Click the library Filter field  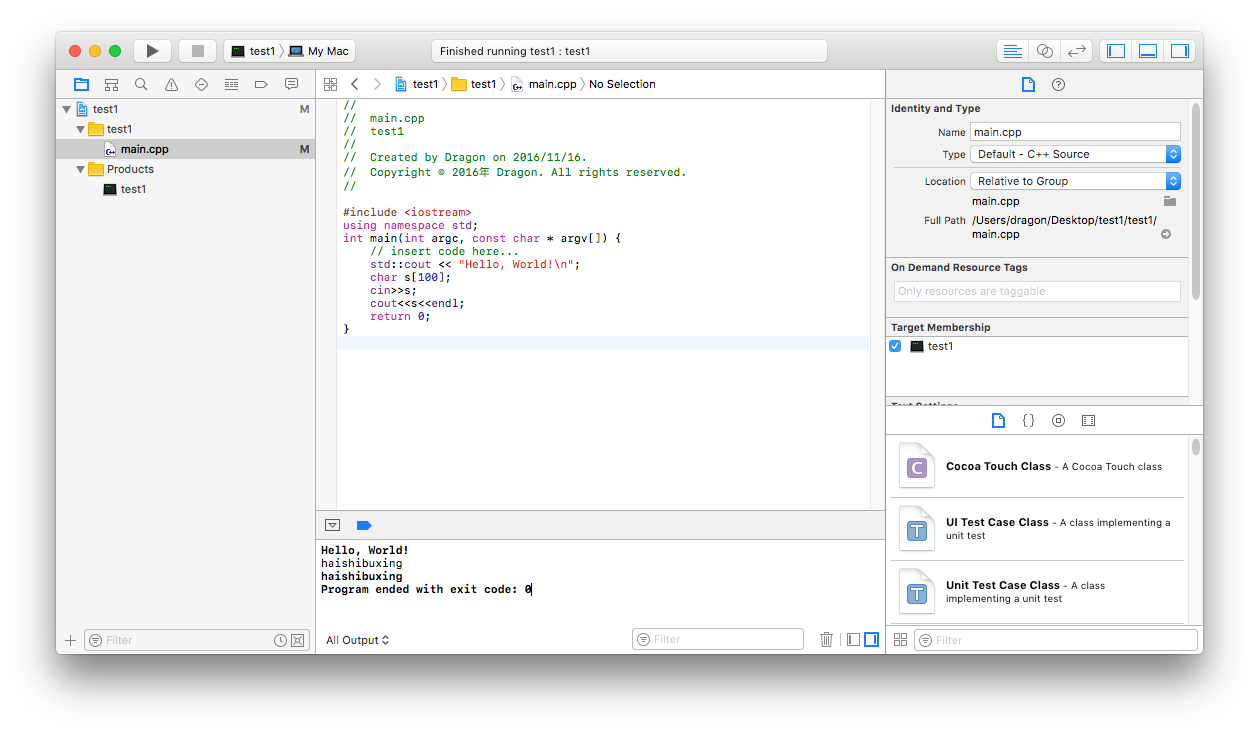[x=1056, y=640]
